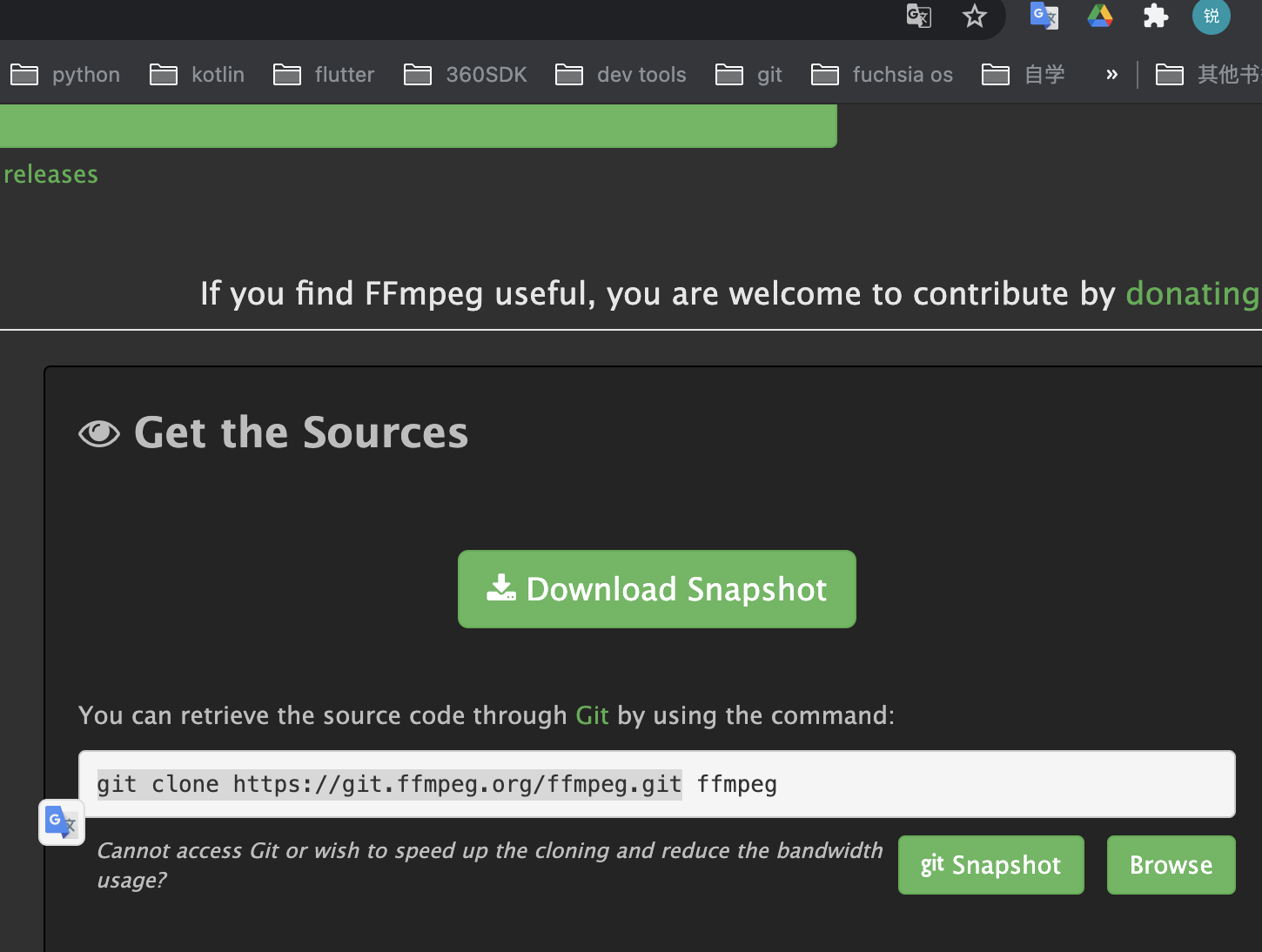
Task: Follow the donating link
Action: tap(1193, 294)
